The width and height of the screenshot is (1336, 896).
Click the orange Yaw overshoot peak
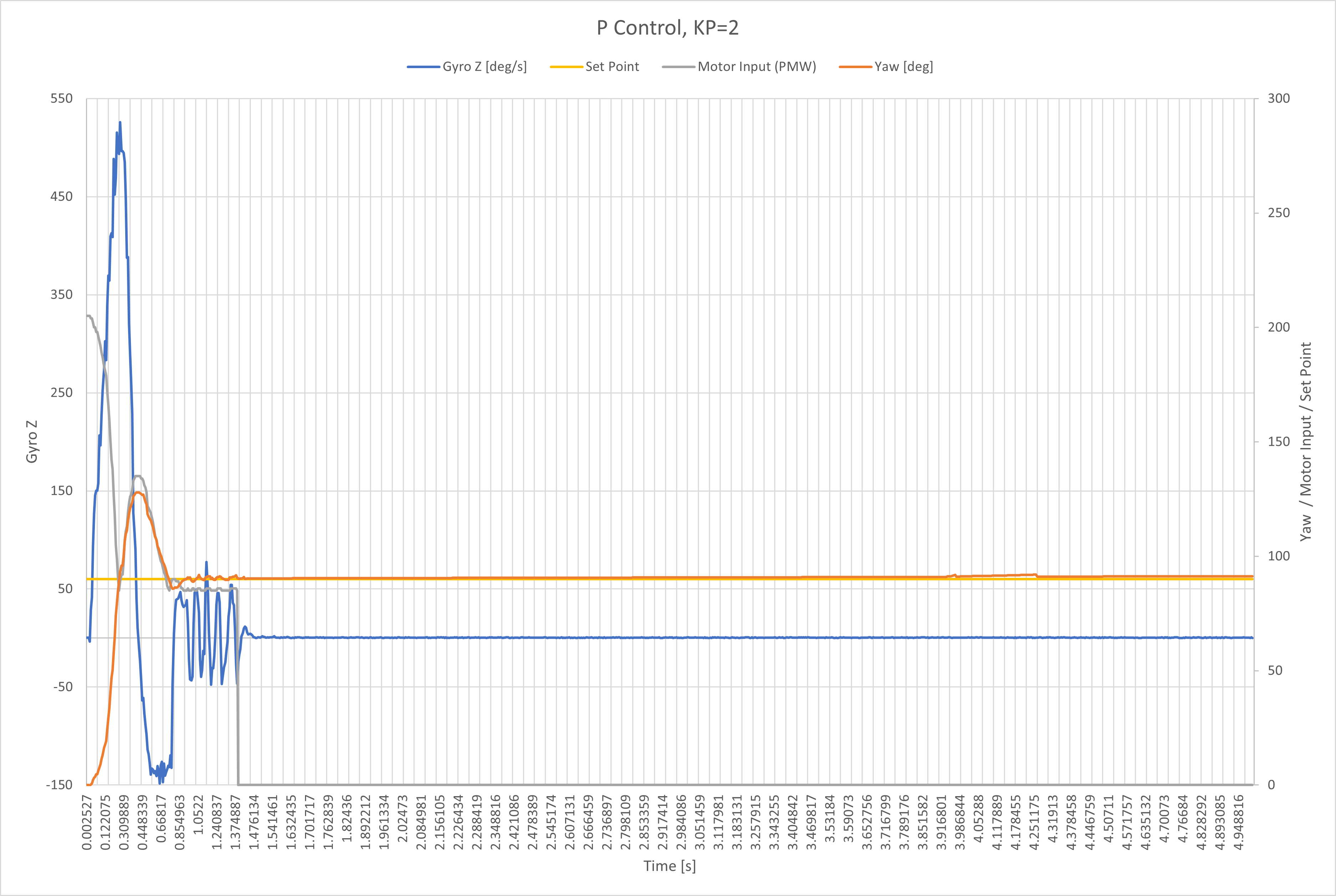click(138, 493)
